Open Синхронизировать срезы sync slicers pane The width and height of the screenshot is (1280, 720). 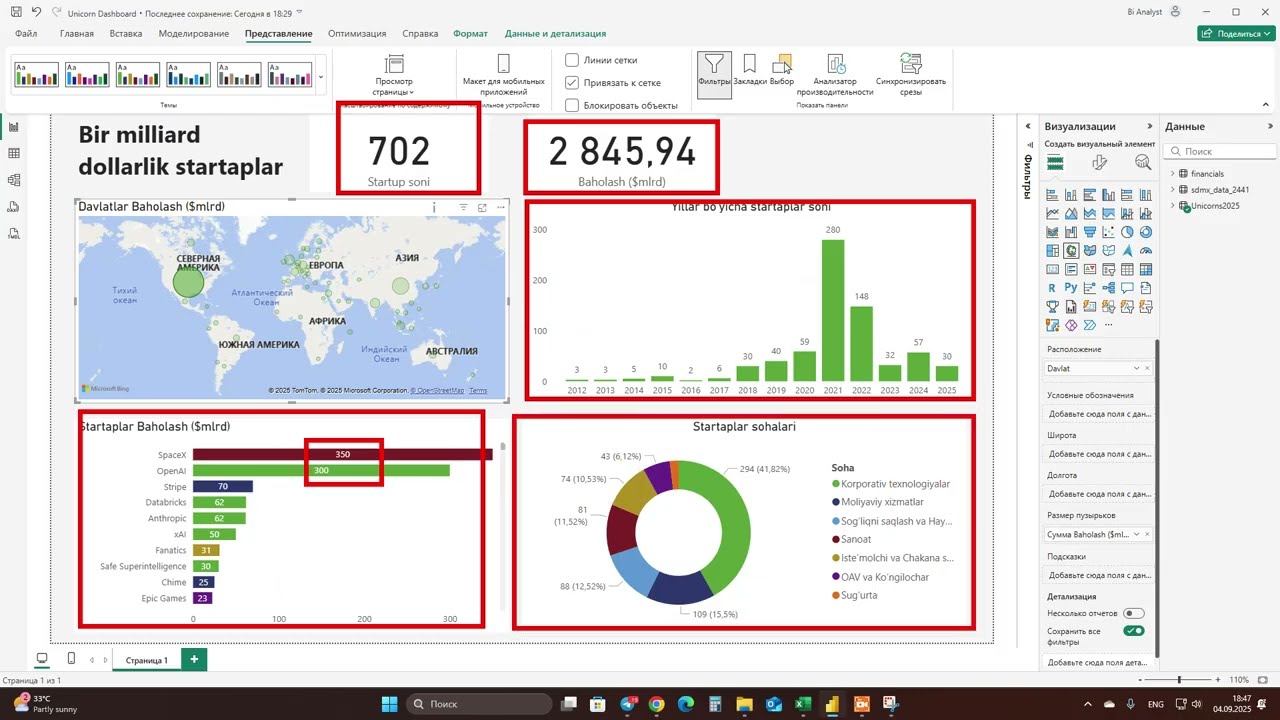coord(910,76)
